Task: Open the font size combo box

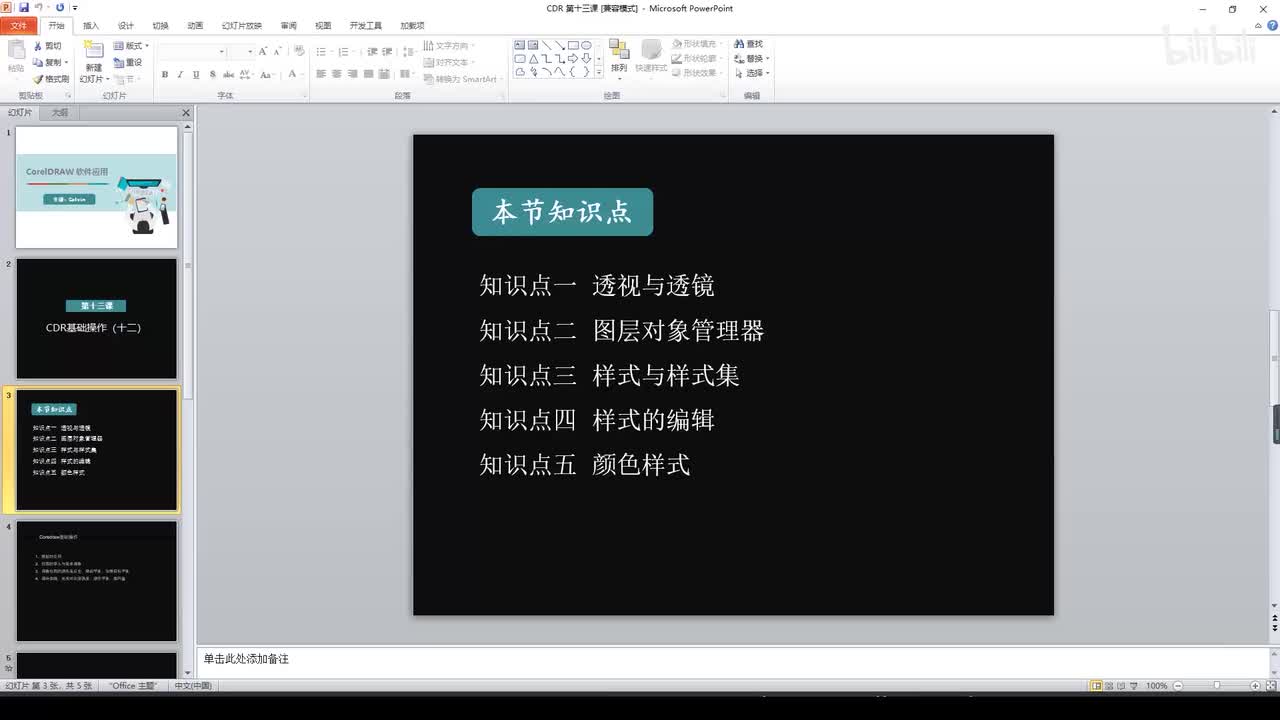Action: click(241, 51)
